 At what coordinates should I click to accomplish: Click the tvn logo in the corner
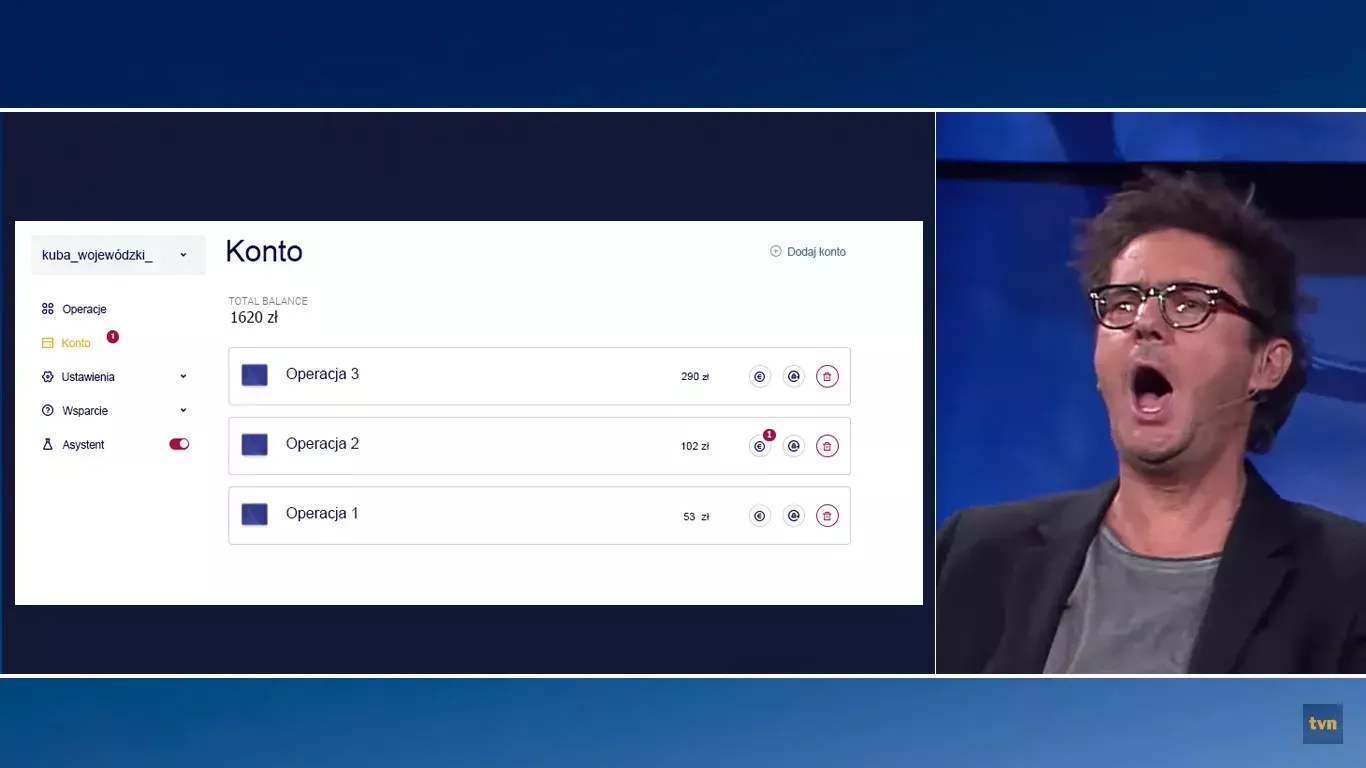tap(1322, 724)
